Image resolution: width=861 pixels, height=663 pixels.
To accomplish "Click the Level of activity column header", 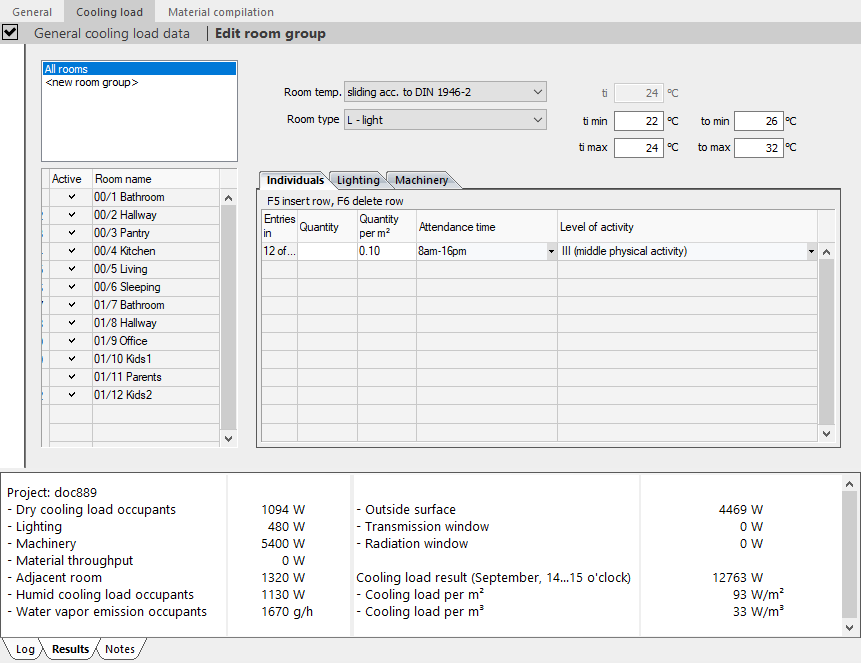I will (687, 226).
